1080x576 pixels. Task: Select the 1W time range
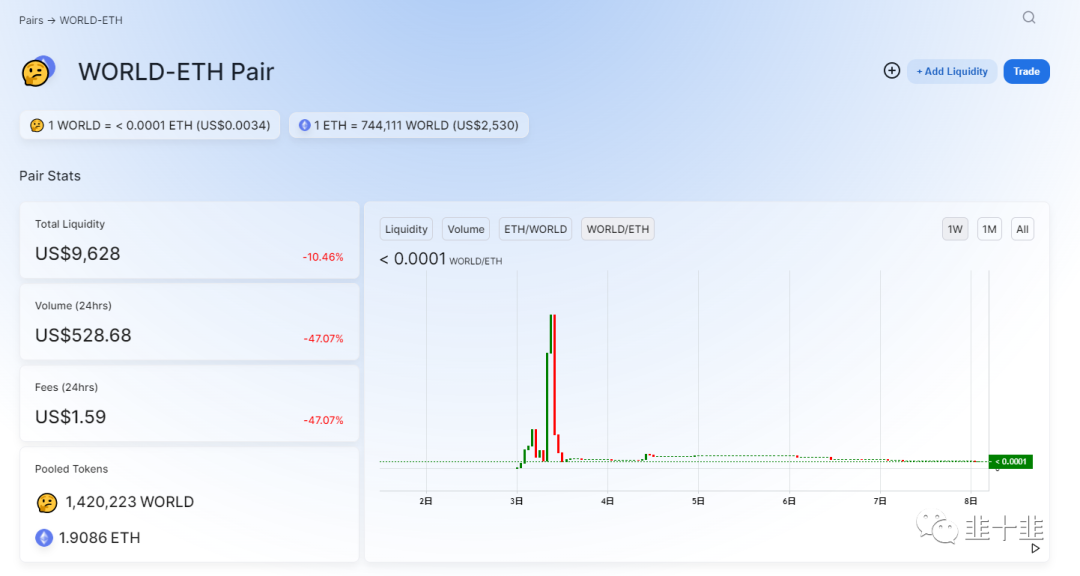tap(955, 229)
